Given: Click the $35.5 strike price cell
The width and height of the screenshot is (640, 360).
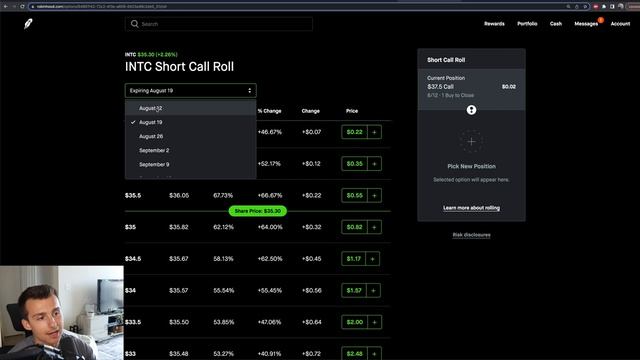Looking at the screenshot, I should (x=133, y=196).
